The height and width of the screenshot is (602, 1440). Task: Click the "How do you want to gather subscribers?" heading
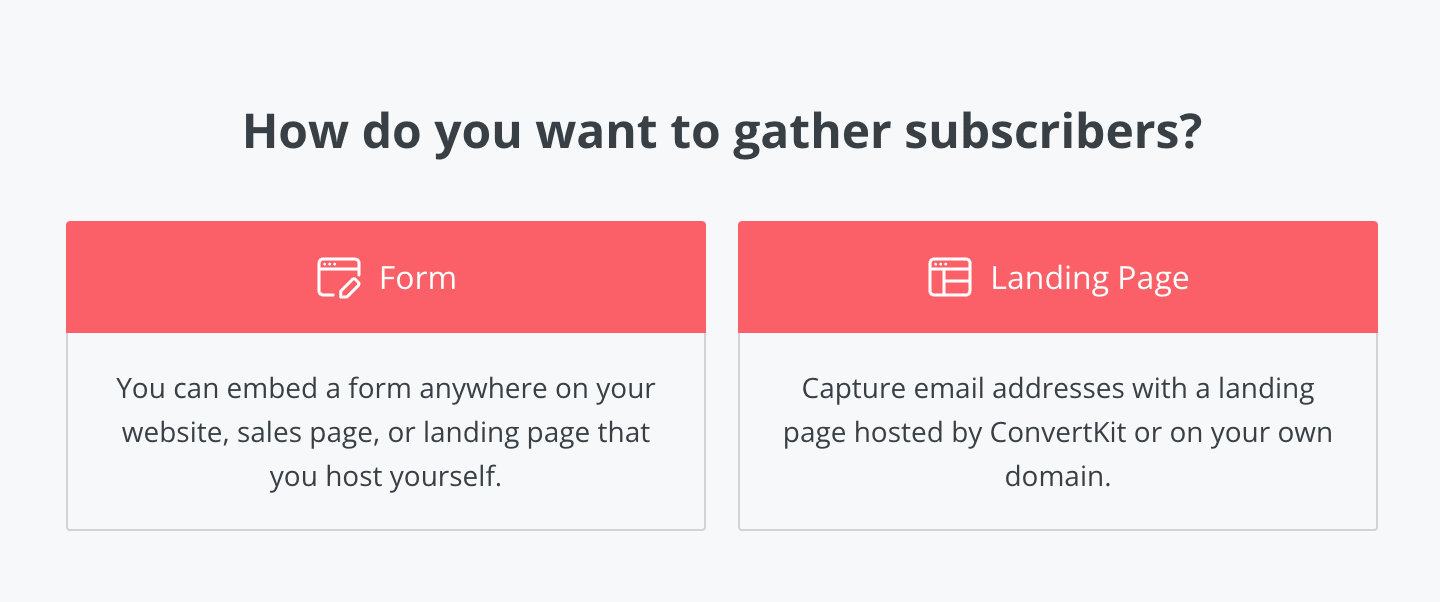pyautogui.click(x=721, y=132)
